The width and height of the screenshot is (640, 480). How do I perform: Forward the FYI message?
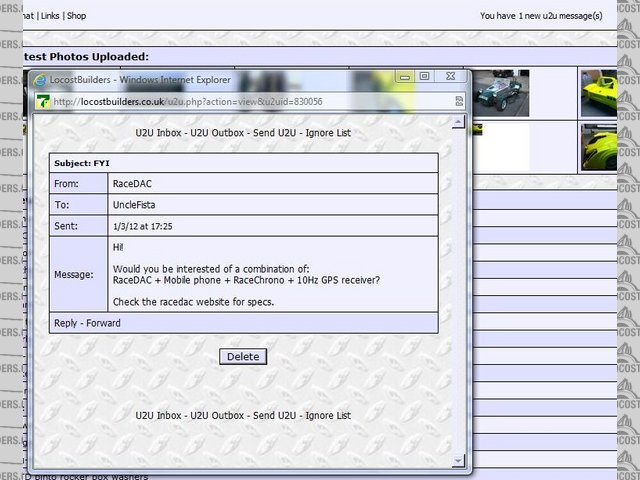104,323
